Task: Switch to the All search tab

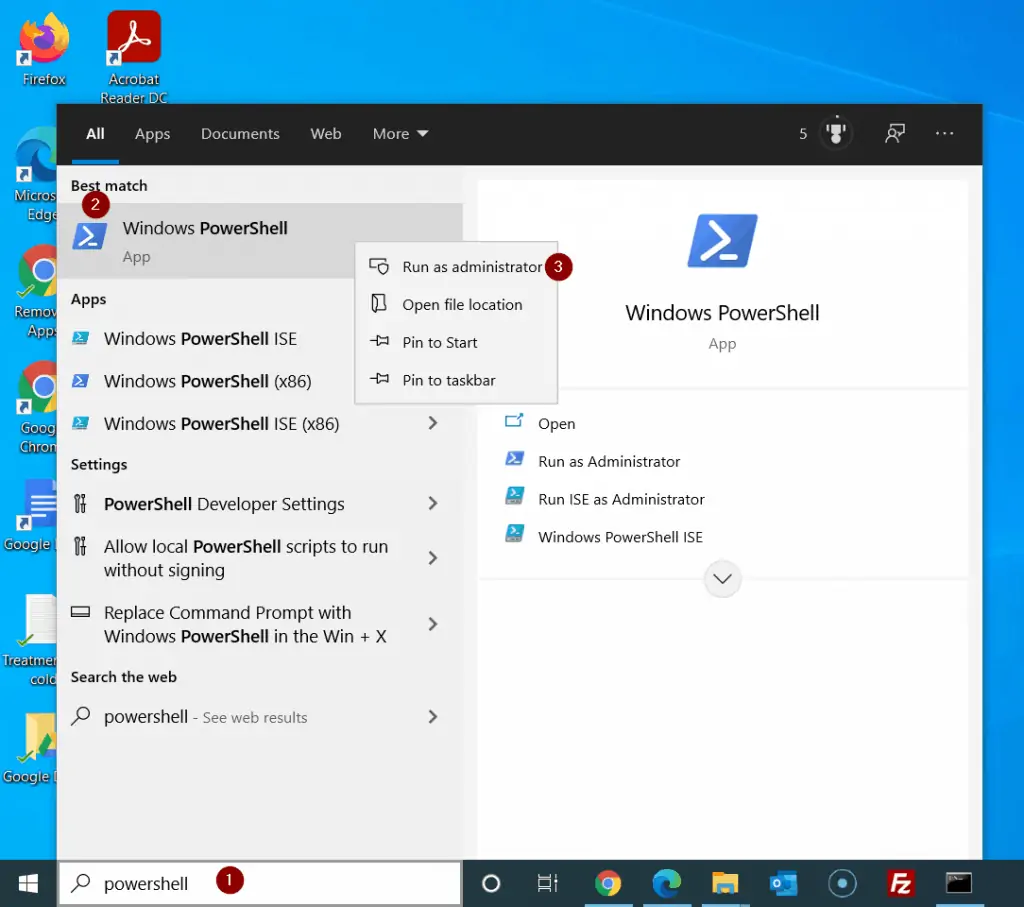Action: (x=95, y=133)
